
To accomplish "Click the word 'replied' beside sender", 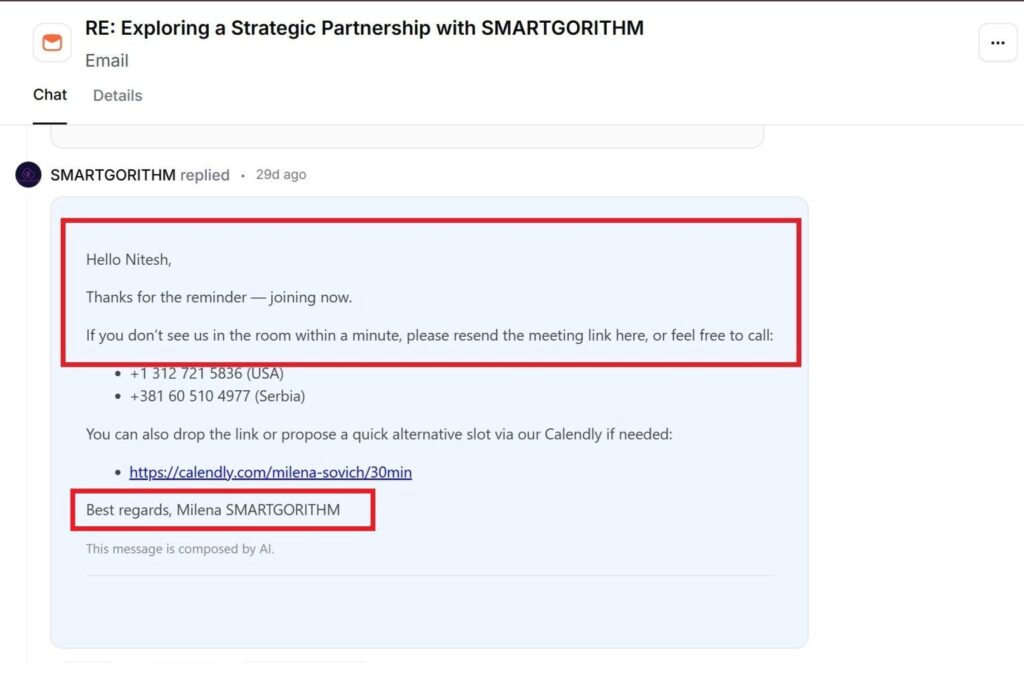I will coord(205,175).
